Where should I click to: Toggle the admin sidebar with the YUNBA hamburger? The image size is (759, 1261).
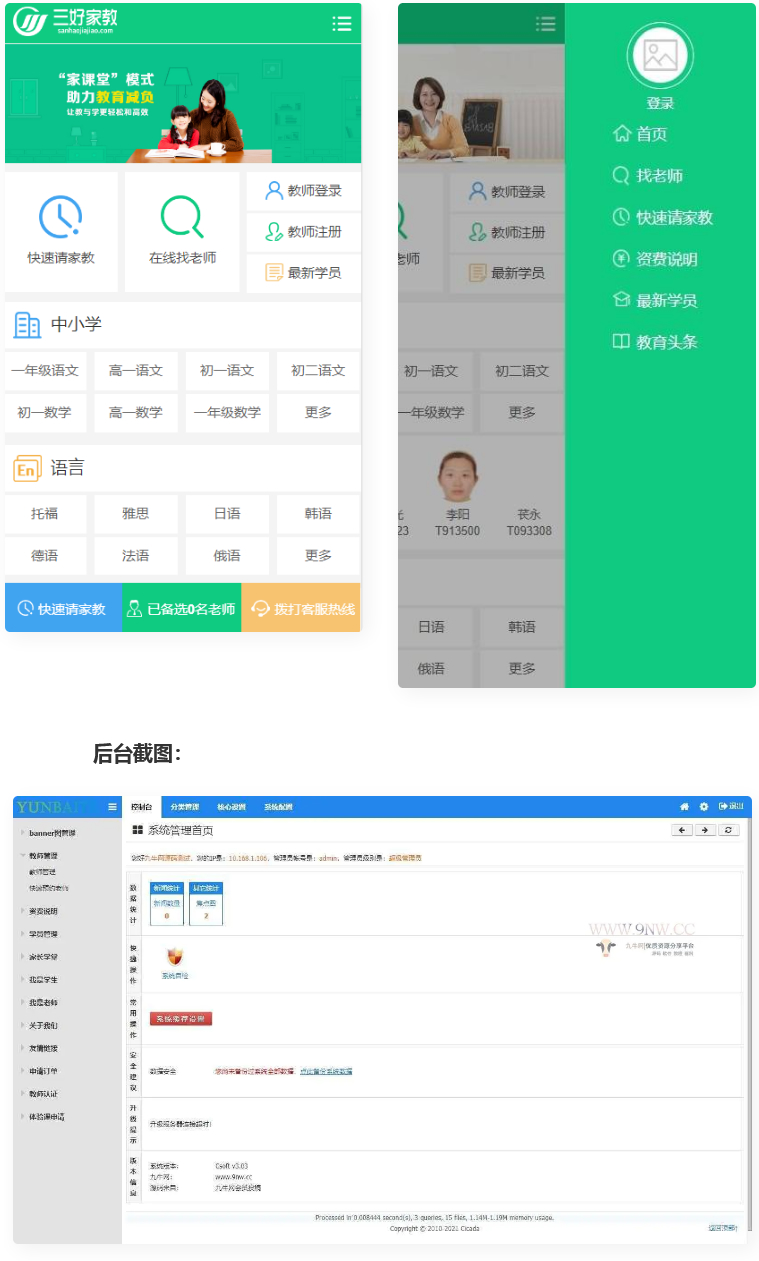(x=112, y=807)
